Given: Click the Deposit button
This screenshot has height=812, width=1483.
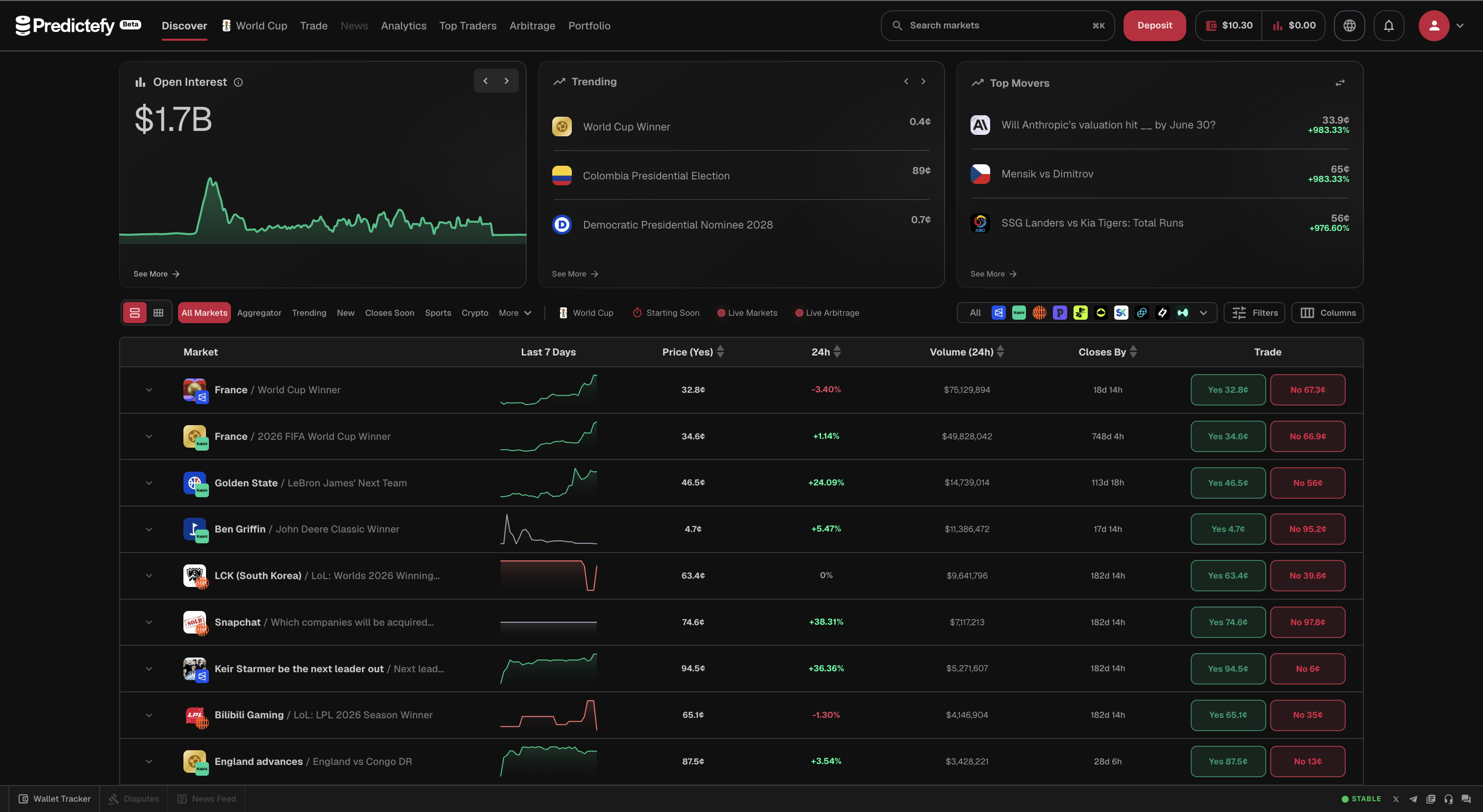Looking at the screenshot, I should [x=1154, y=25].
